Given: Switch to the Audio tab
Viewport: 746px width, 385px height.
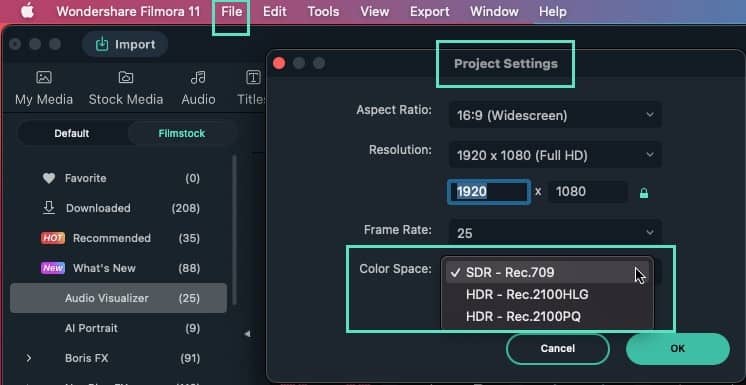Looking at the screenshot, I should [x=198, y=88].
